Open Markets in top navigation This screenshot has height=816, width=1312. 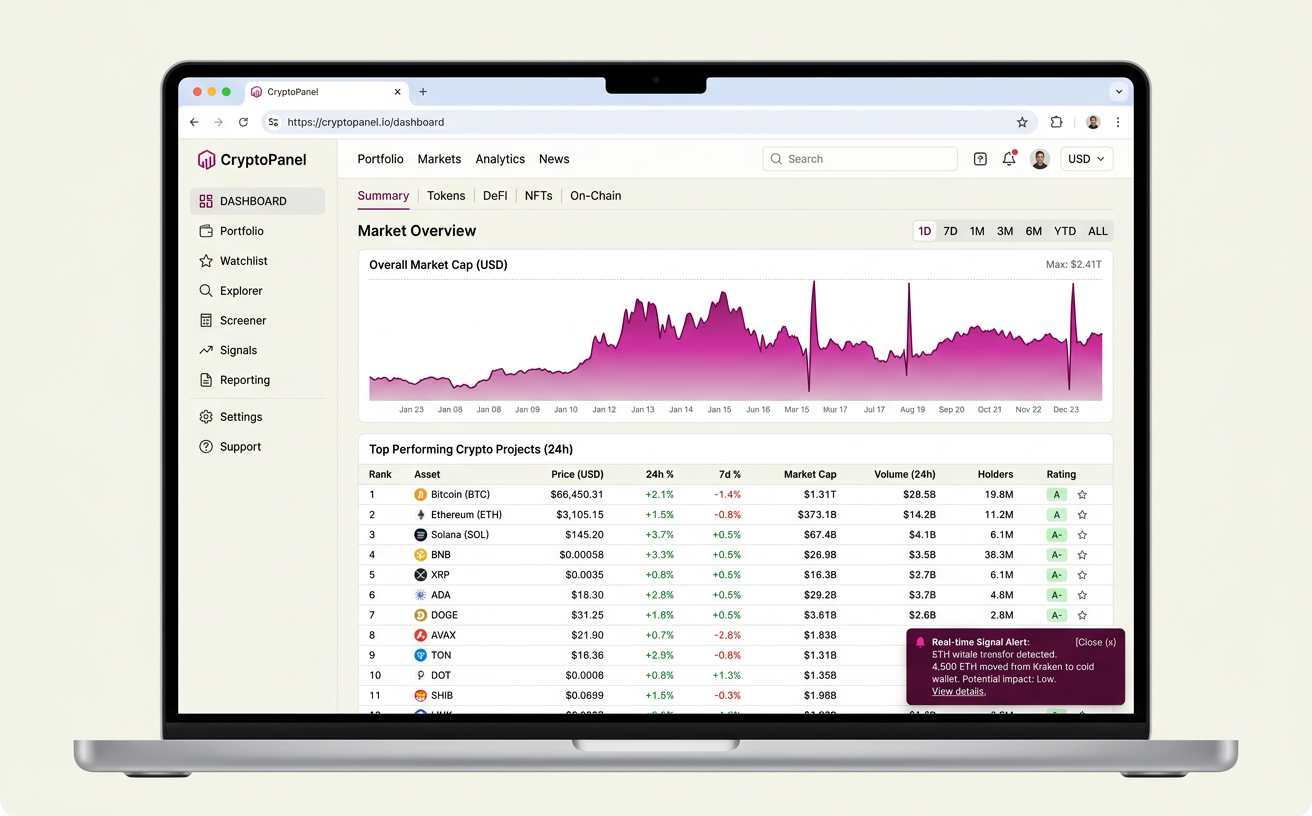click(439, 159)
